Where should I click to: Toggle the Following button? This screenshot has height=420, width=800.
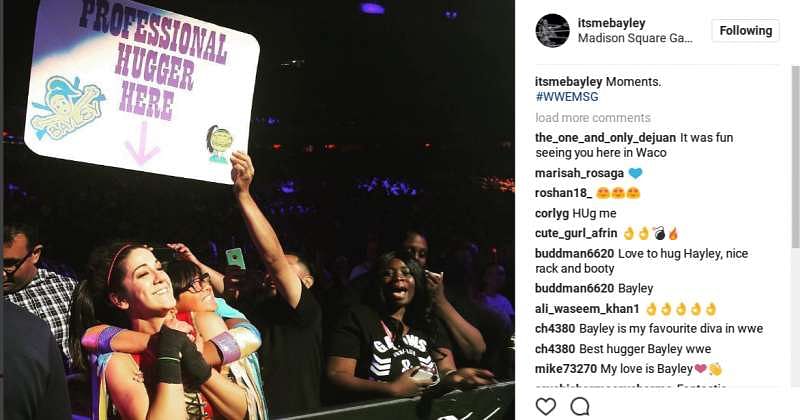pos(745,31)
